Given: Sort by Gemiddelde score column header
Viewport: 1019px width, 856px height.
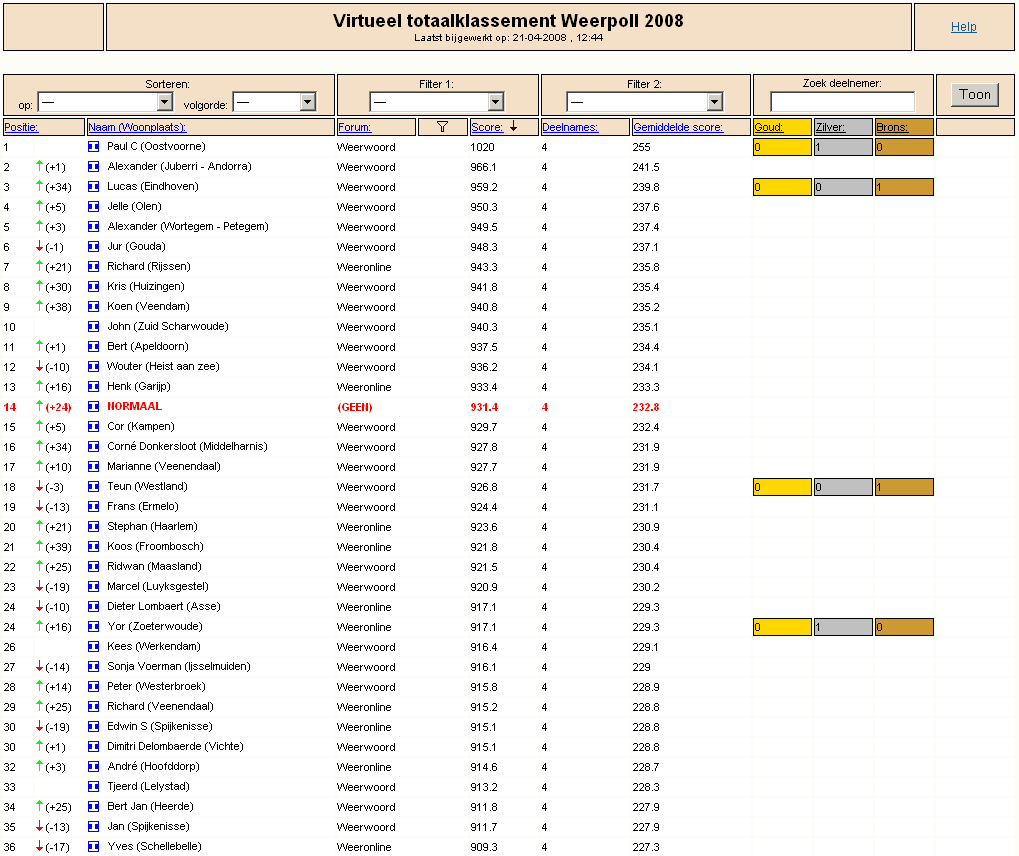Looking at the screenshot, I should 678,127.
